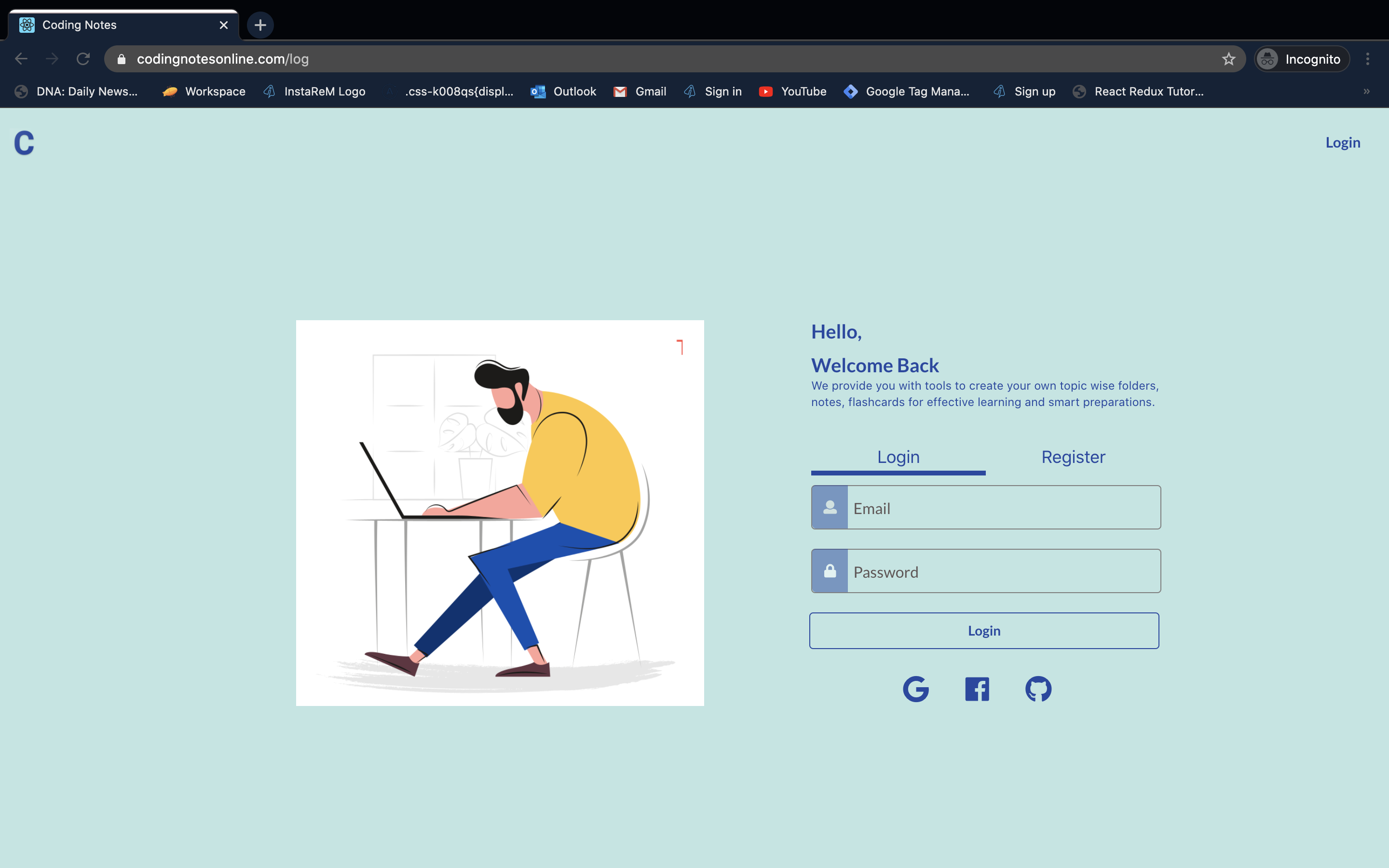This screenshot has width=1389, height=868.
Task: Open the Gmail bookmark
Action: point(640,92)
